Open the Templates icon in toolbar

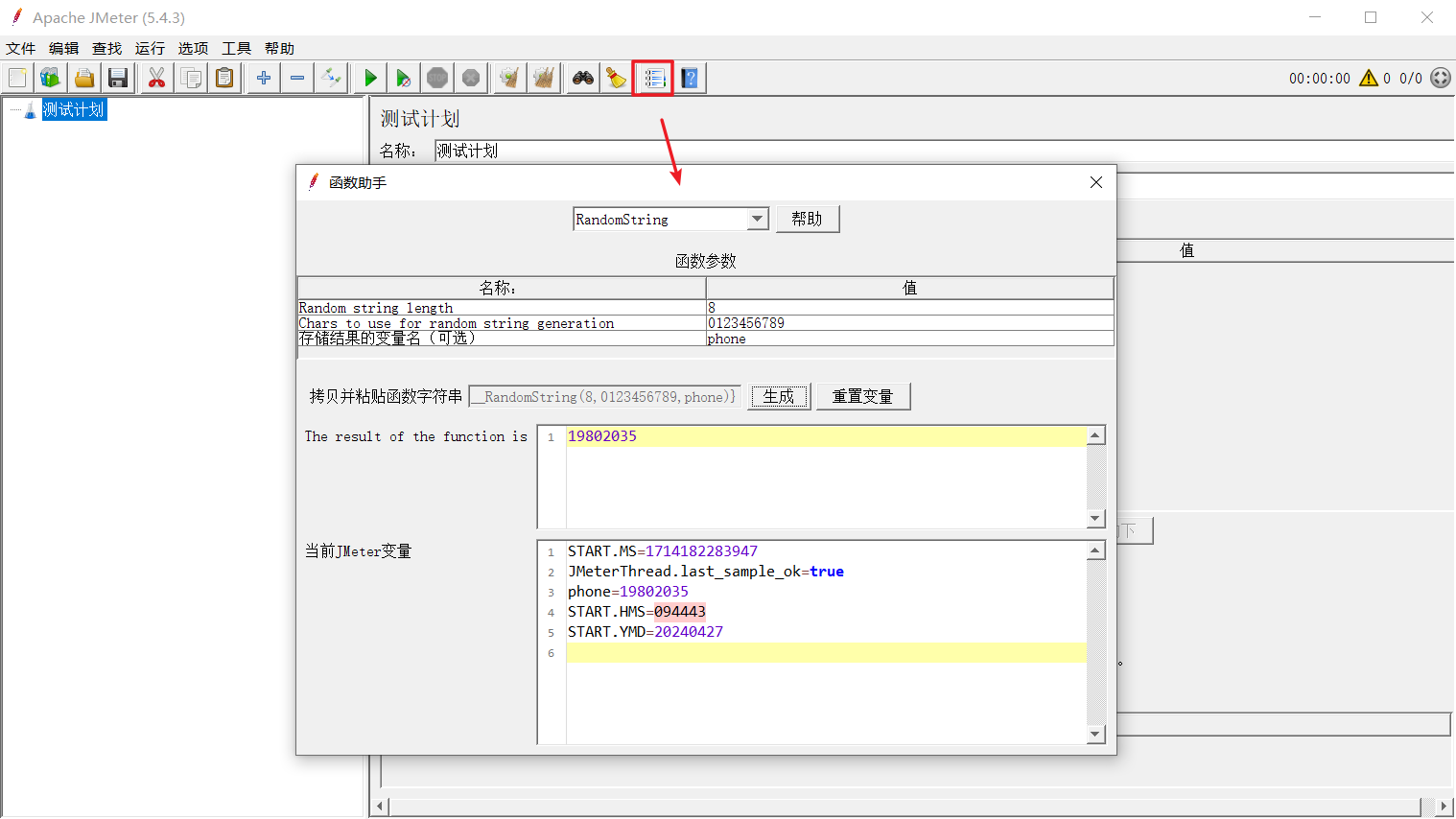click(51, 78)
